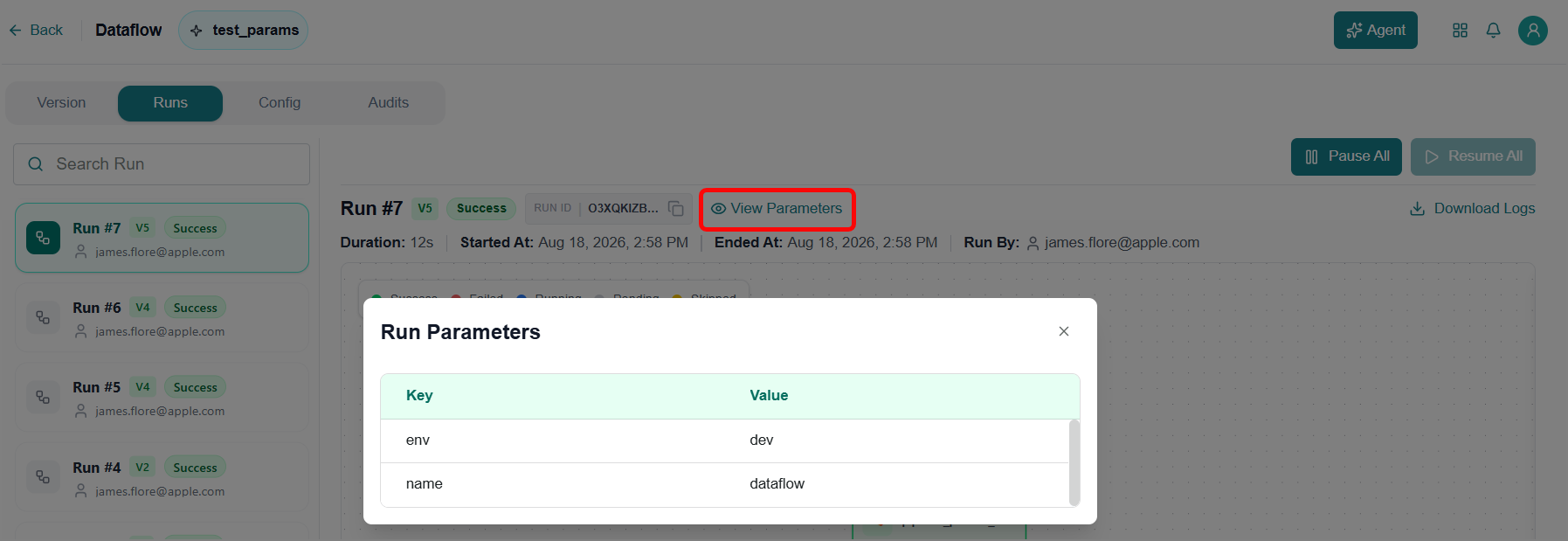The height and width of the screenshot is (541, 1568).
Task: Click the Resume All button
Action: [1473, 156]
